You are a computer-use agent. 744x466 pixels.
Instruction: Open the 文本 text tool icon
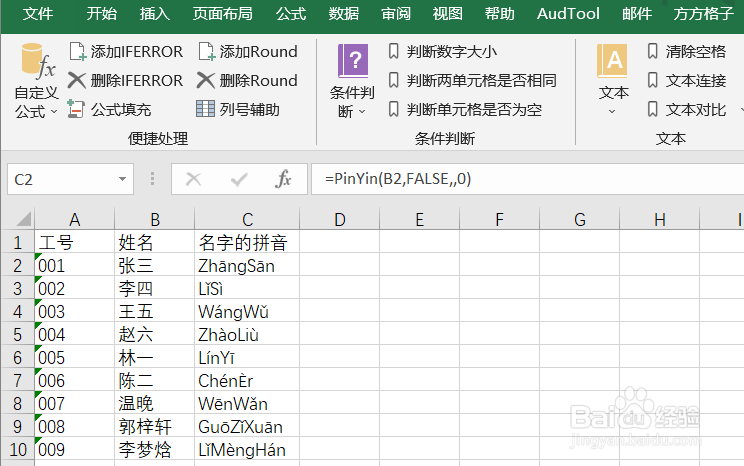coord(612,61)
